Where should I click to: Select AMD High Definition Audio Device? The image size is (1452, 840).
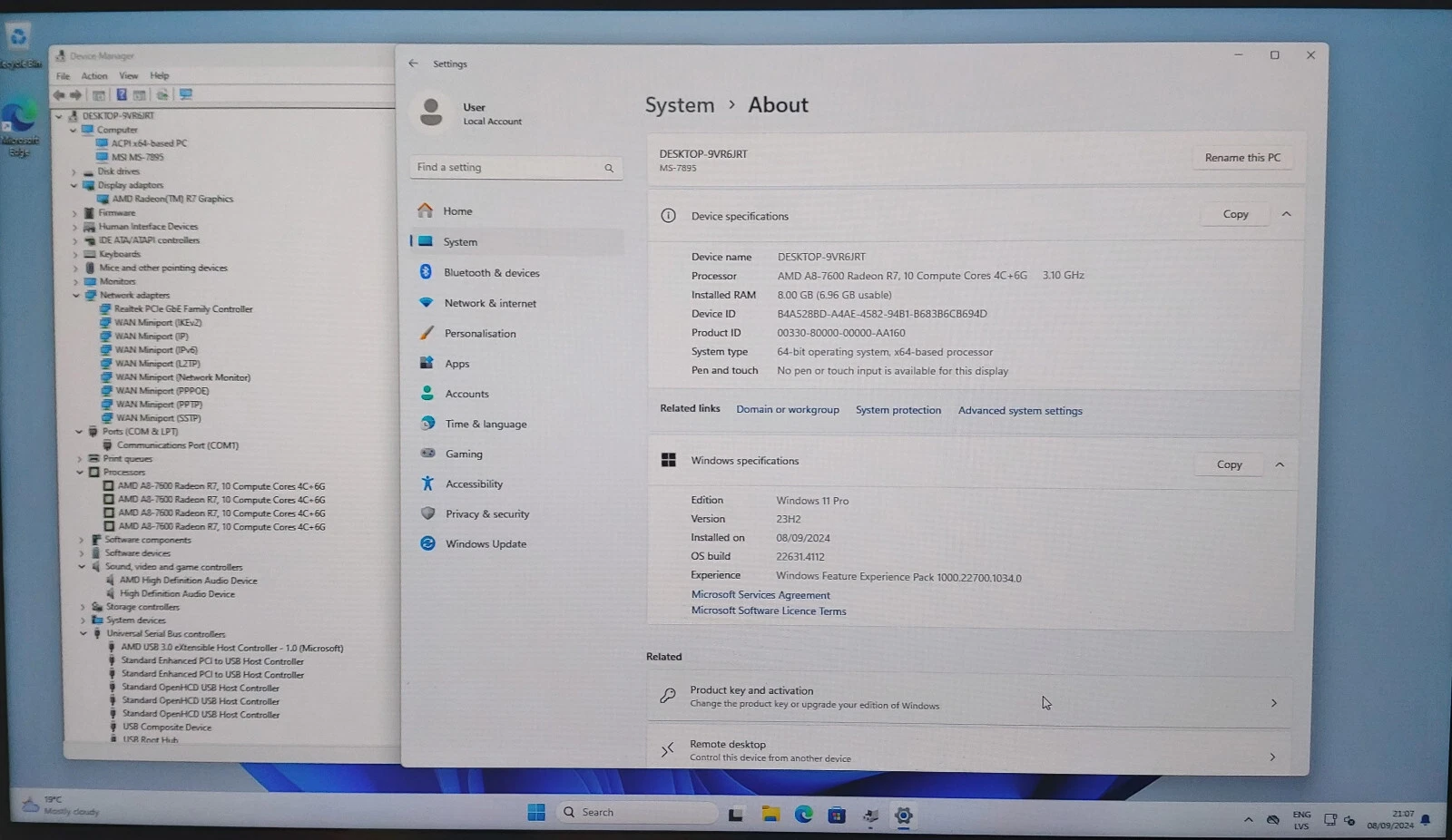tap(188, 581)
